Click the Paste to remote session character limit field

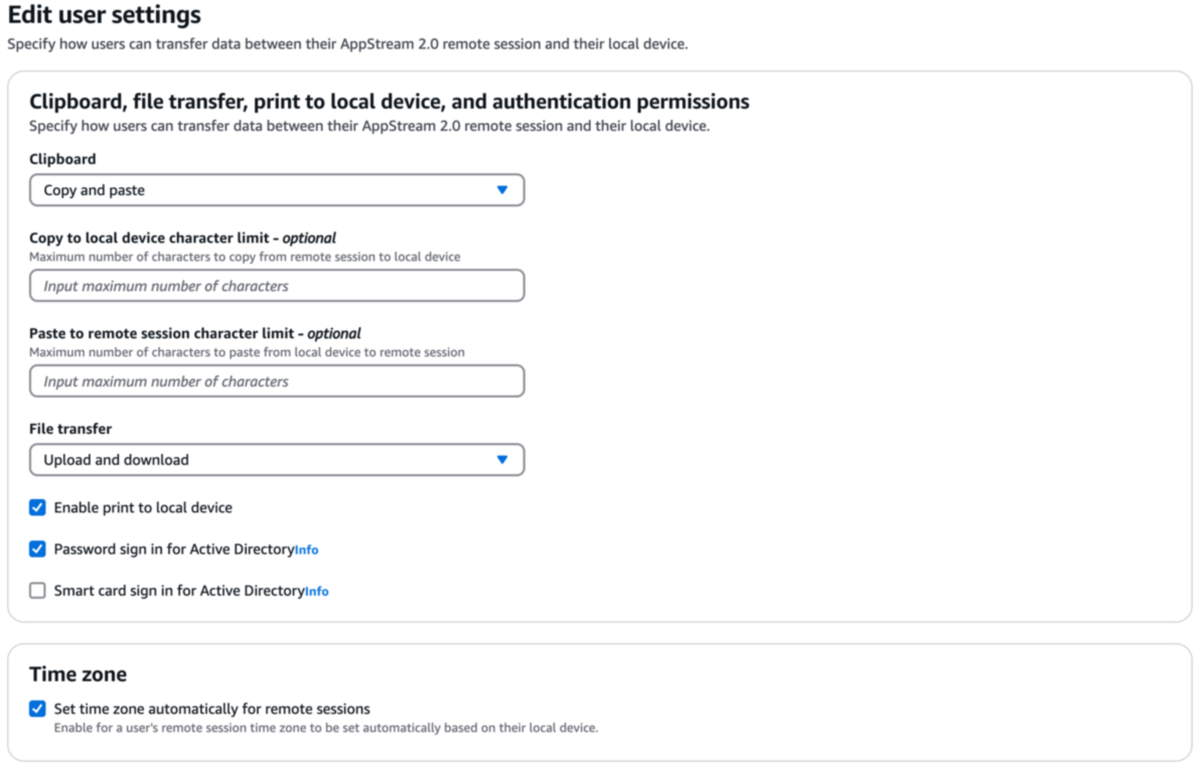[x=277, y=381]
